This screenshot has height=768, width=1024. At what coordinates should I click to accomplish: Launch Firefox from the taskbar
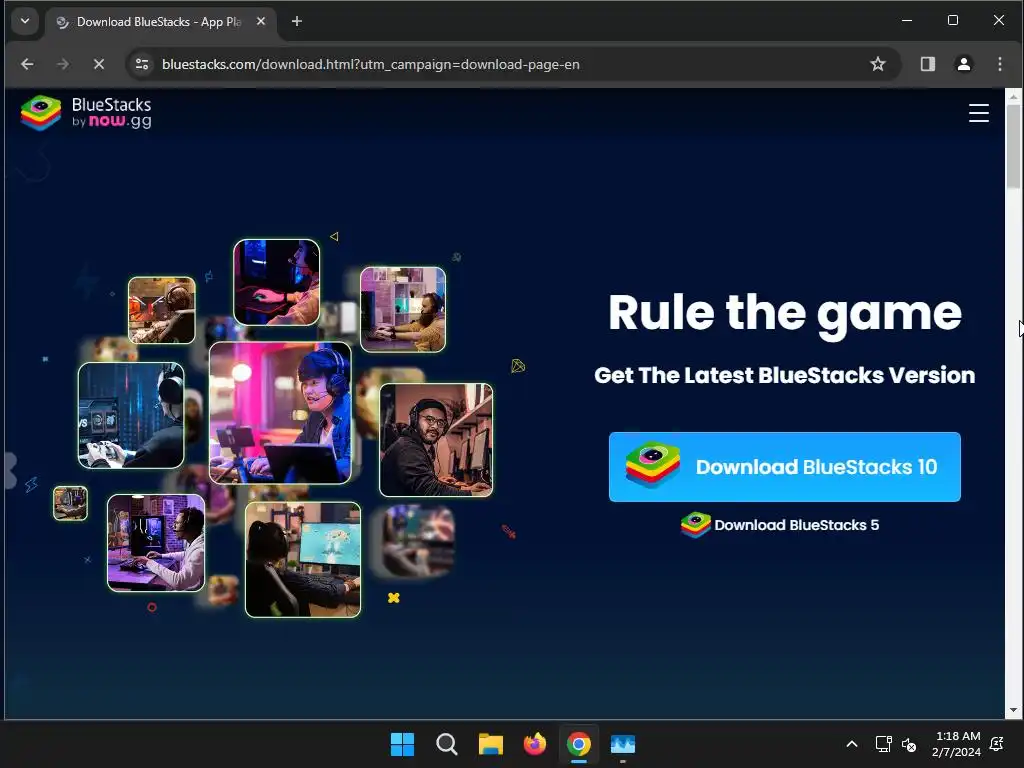click(x=535, y=744)
